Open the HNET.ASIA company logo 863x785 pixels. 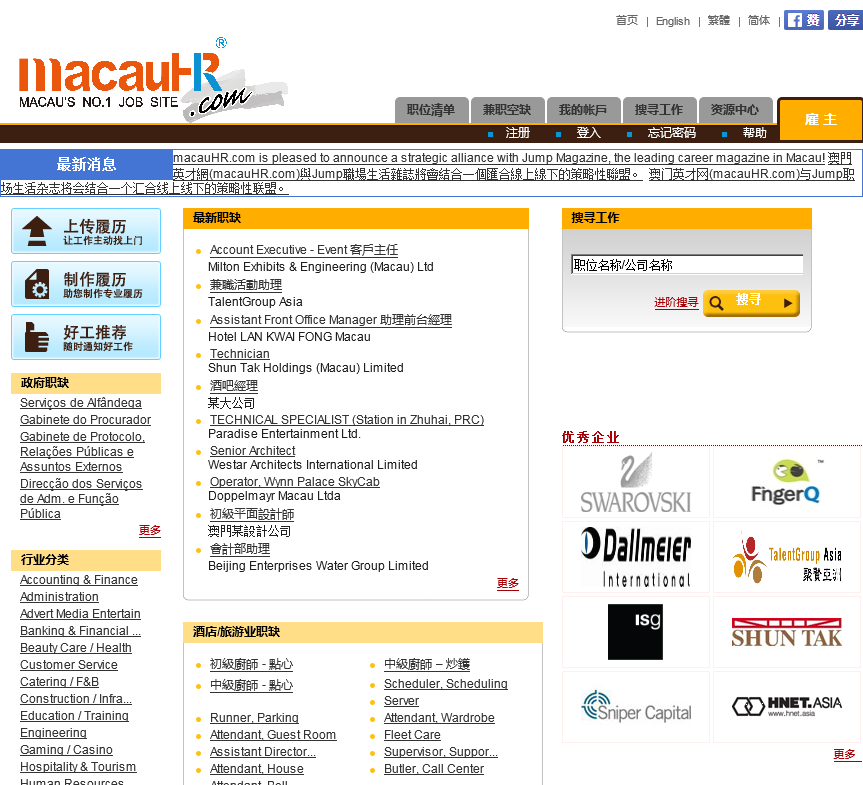pyautogui.click(x=786, y=707)
